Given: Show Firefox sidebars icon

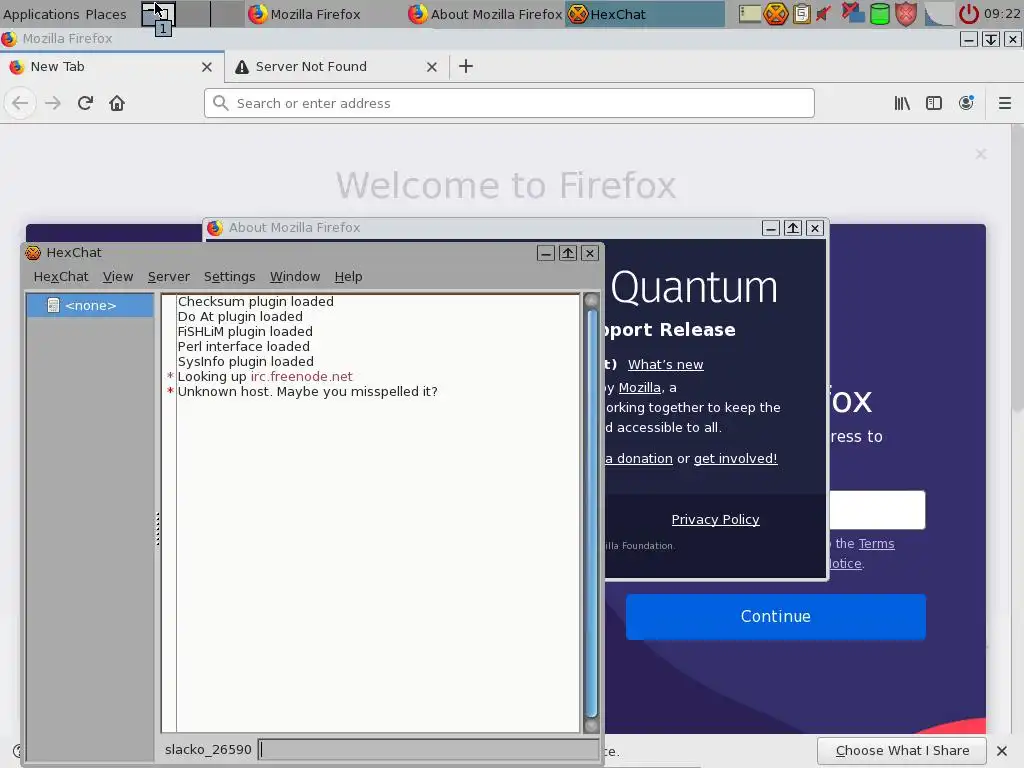Looking at the screenshot, I should click(934, 103).
